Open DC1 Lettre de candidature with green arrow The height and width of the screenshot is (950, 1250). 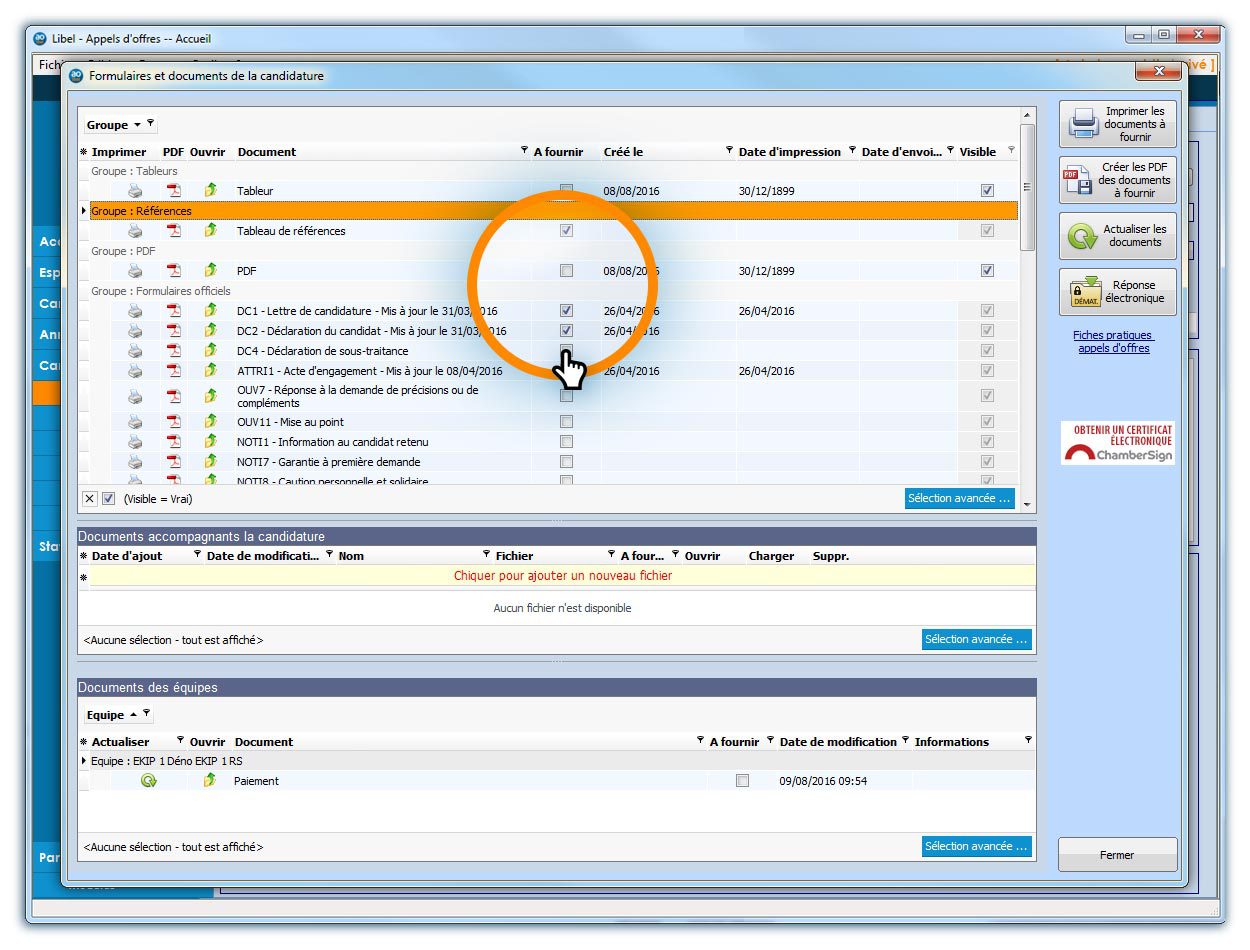[x=210, y=311]
